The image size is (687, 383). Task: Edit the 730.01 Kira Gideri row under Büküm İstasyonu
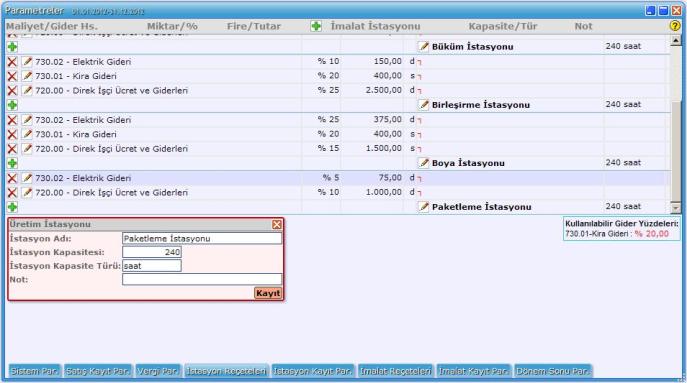tap(27, 76)
